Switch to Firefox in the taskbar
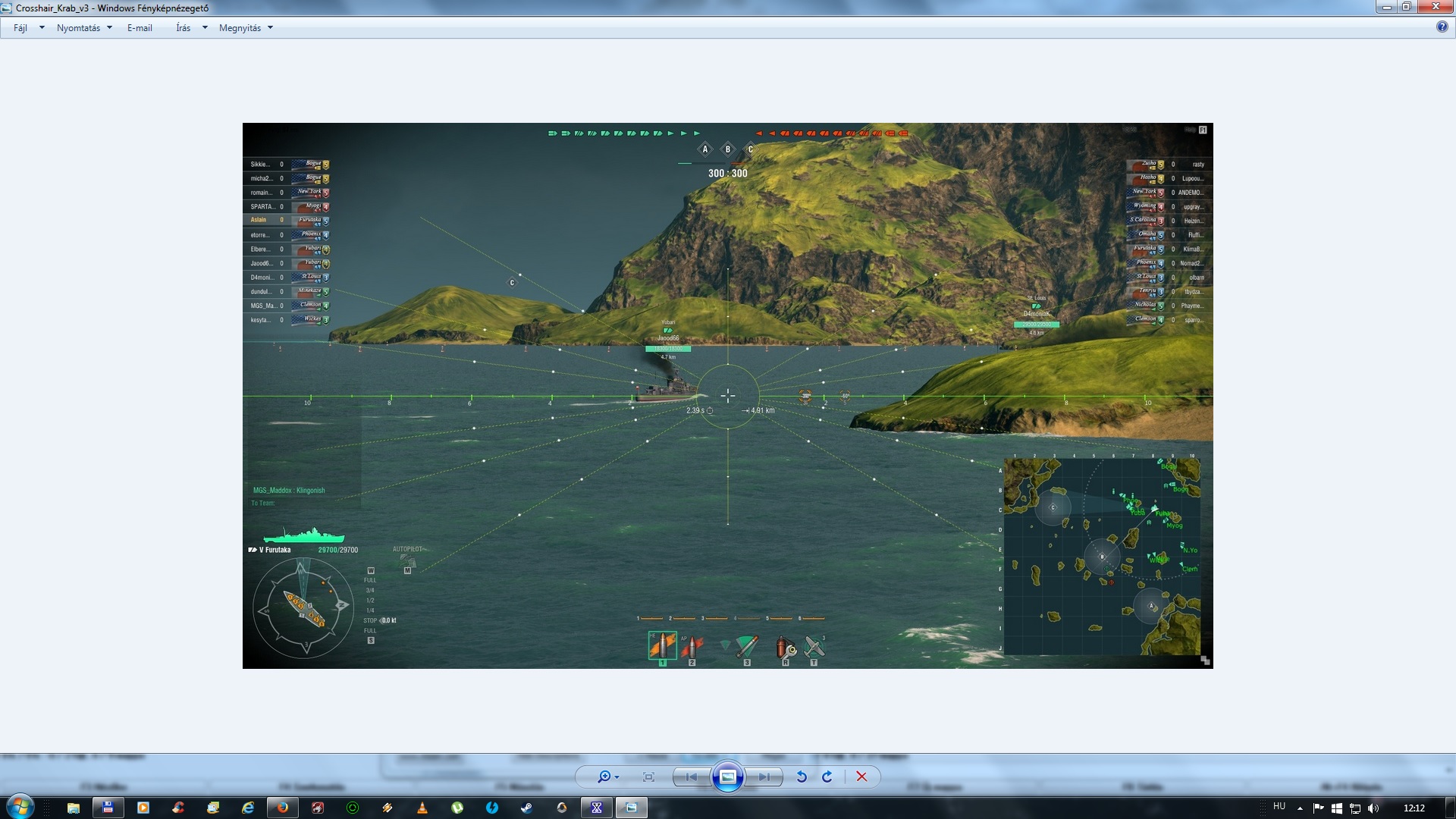The width and height of the screenshot is (1456, 819). pos(282,808)
